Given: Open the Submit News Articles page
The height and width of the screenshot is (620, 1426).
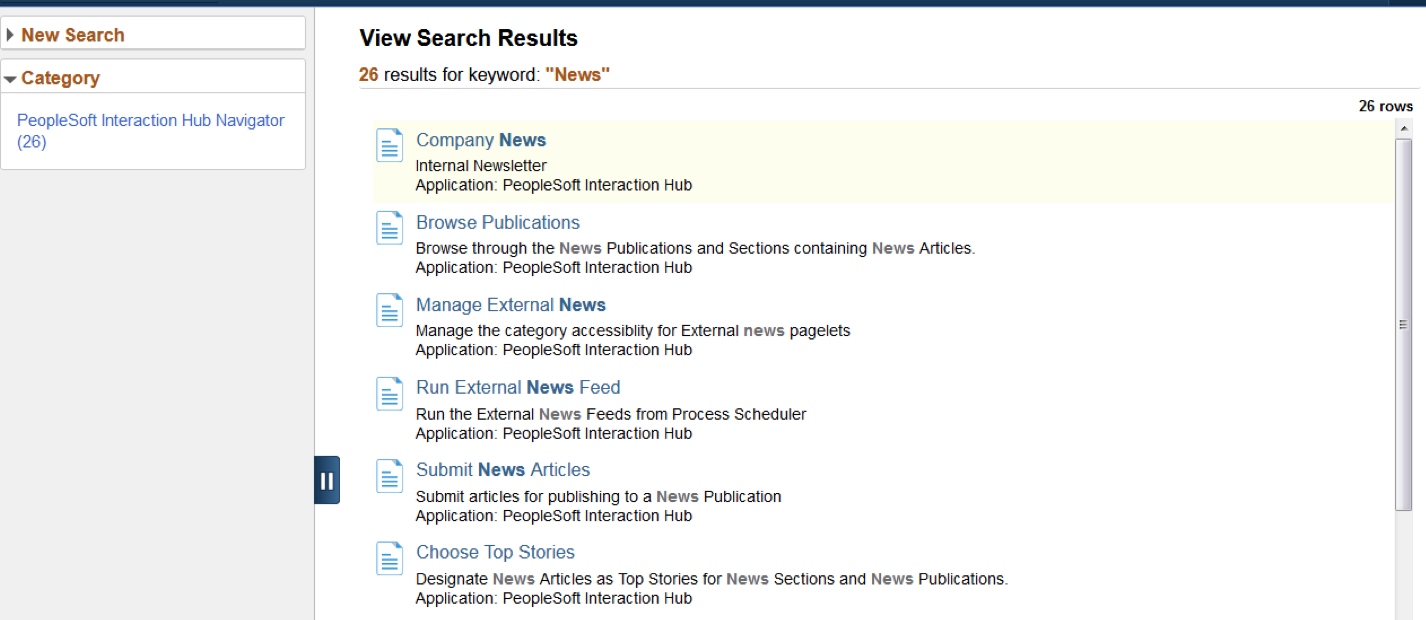Looking at the screenshot, I should 502,469.
